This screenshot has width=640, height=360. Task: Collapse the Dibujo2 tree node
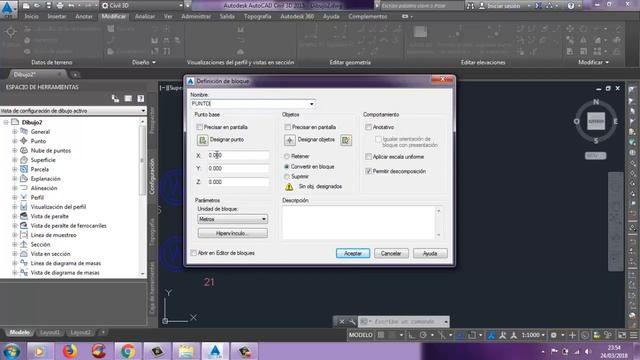tap(6, 122)
